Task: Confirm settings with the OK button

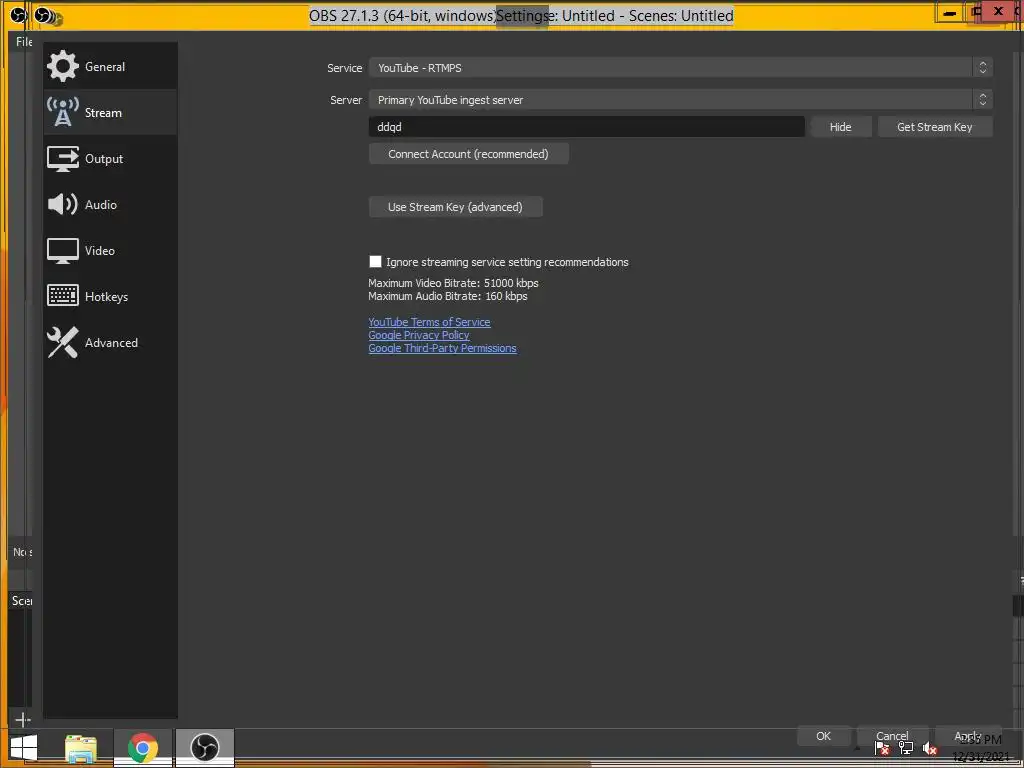Action: [x=824, y=736]
